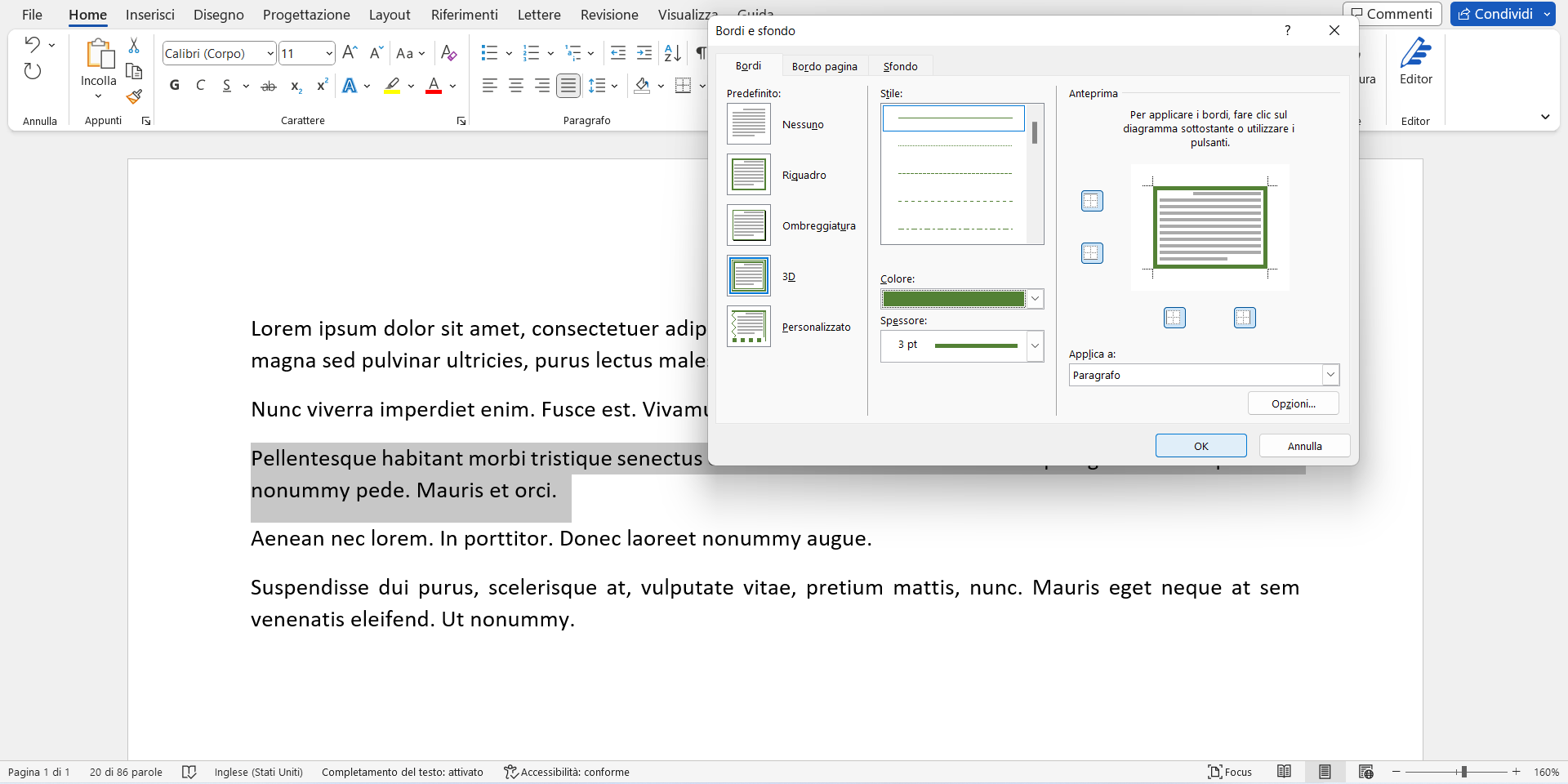Toggle the bottom border button
The image size is (1568, 784).
tap(1092, 253)
